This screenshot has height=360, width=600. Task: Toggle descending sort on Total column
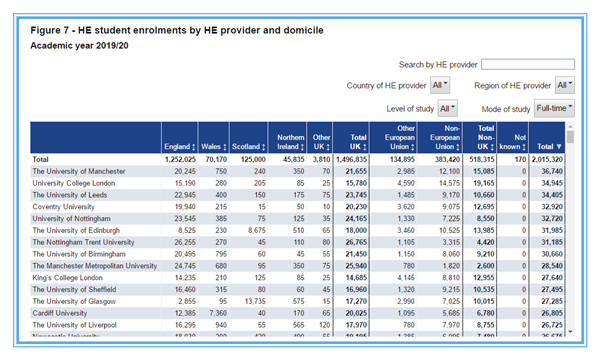pos(559,147)
